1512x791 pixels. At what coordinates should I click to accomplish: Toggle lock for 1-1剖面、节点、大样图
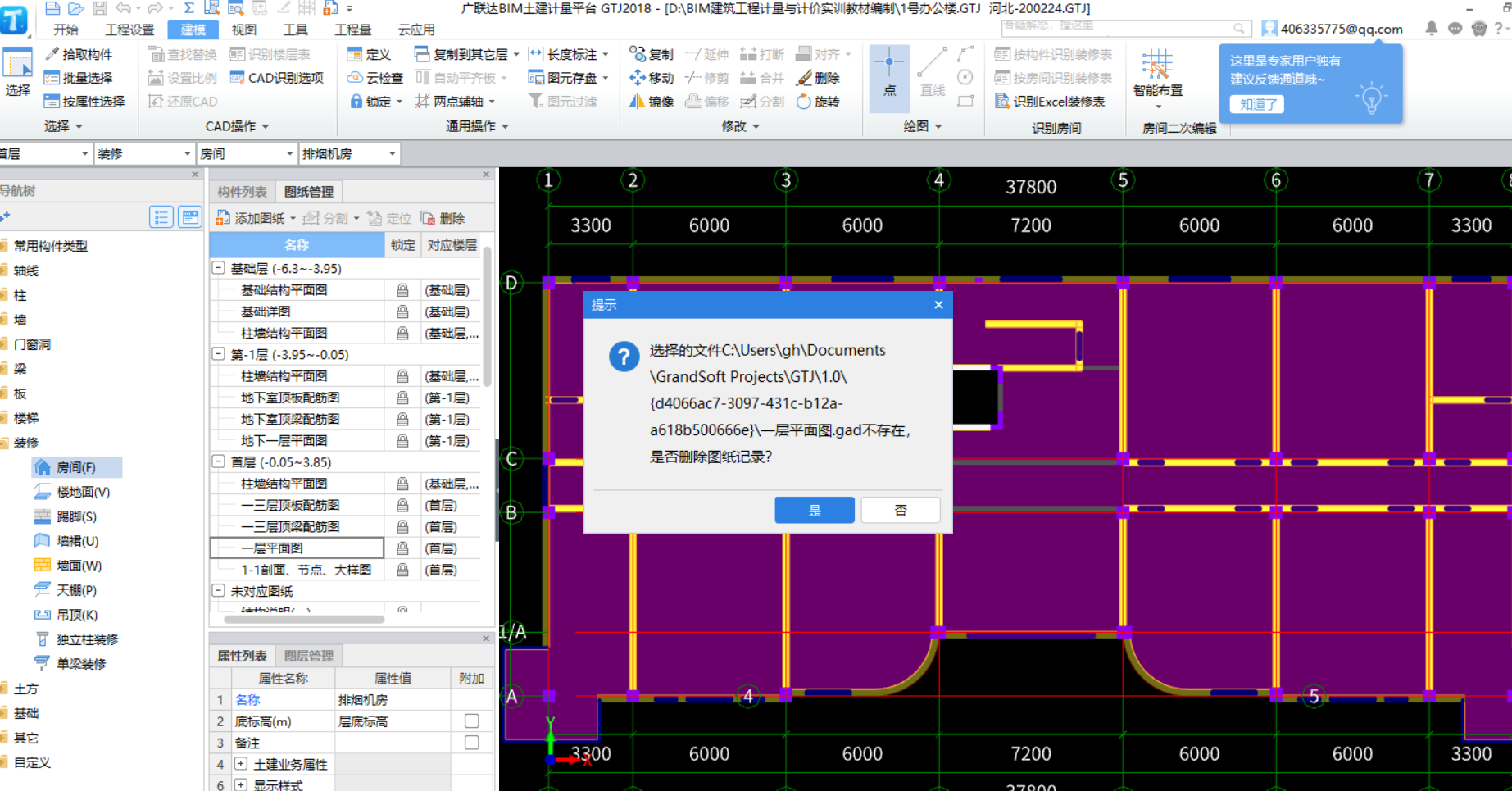pos(402,570)
